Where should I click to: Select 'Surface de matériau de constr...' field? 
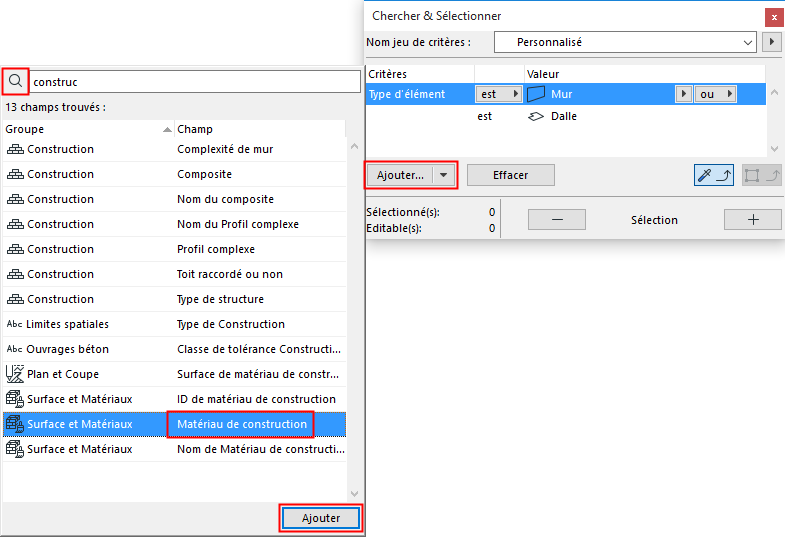point(174,374)
